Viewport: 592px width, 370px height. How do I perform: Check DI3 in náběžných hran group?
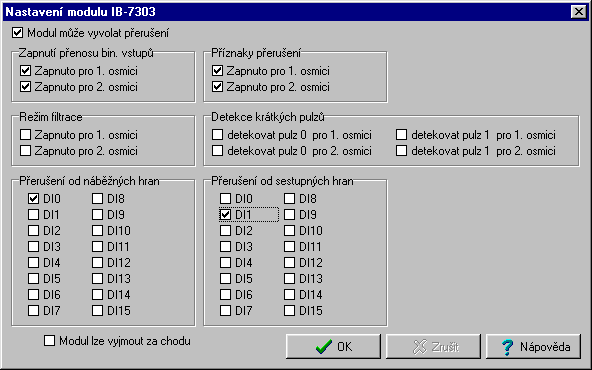pos(34,247)
